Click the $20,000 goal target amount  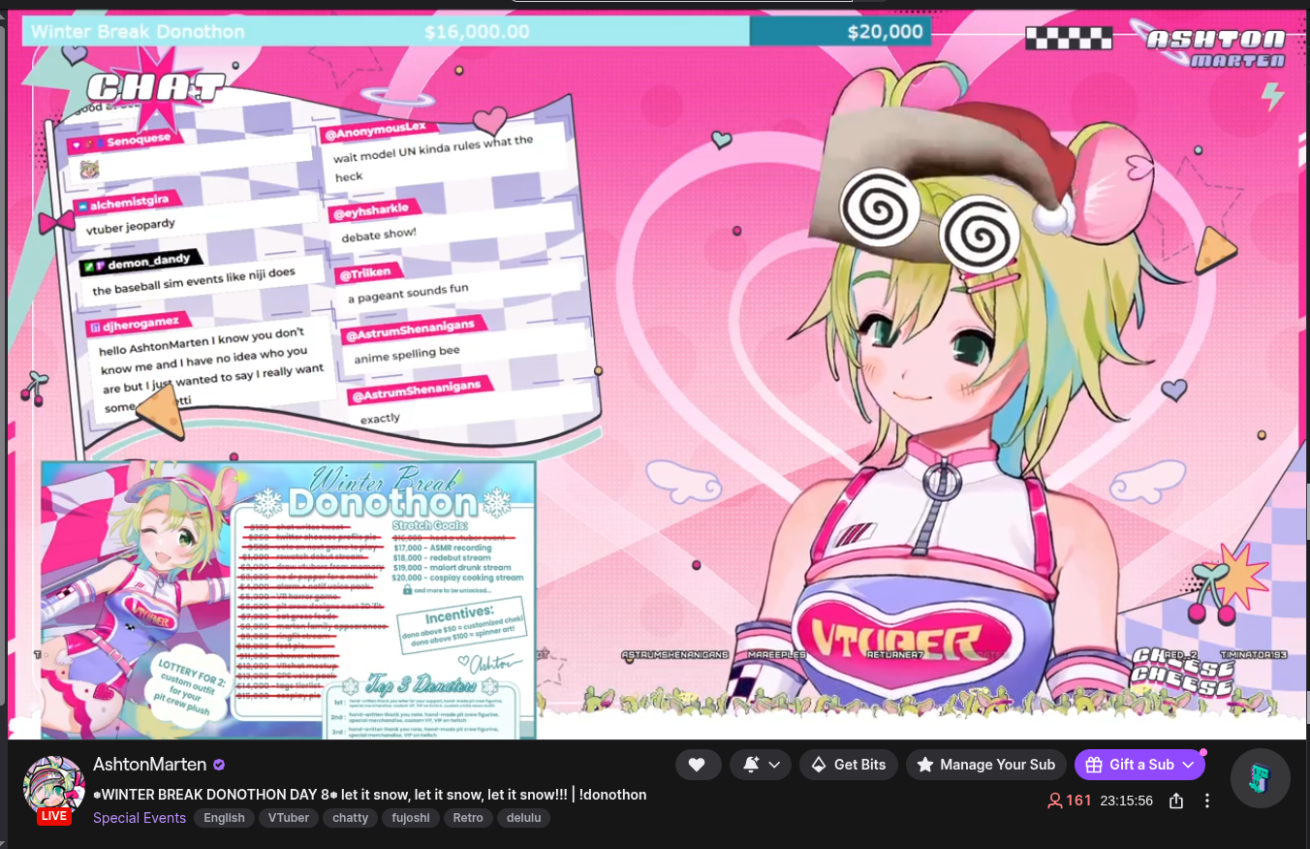pyautogui.click(x=885, y=32)
